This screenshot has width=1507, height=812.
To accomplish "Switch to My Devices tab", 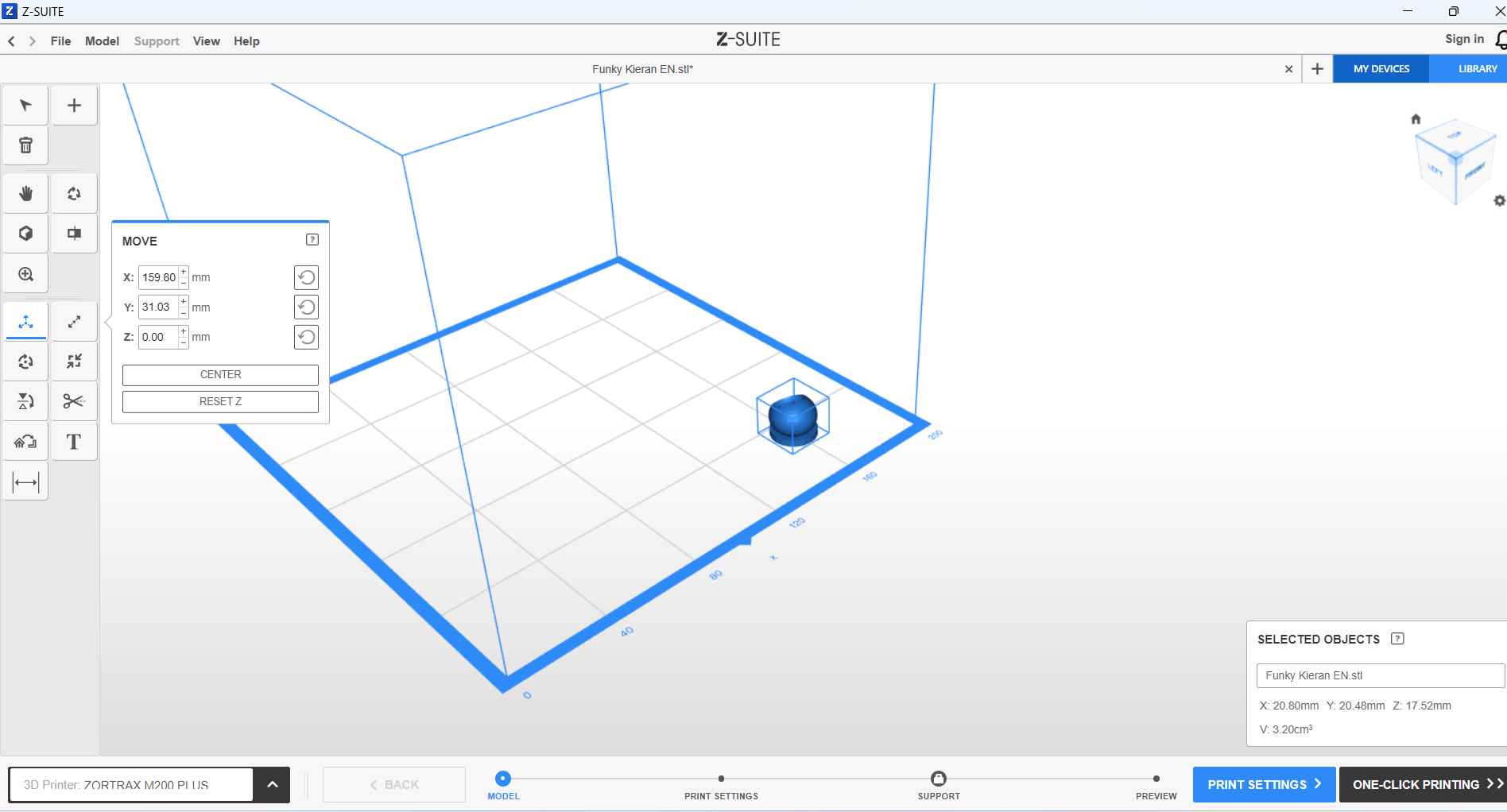I will pyautogui.click(x=1381, y=69).
